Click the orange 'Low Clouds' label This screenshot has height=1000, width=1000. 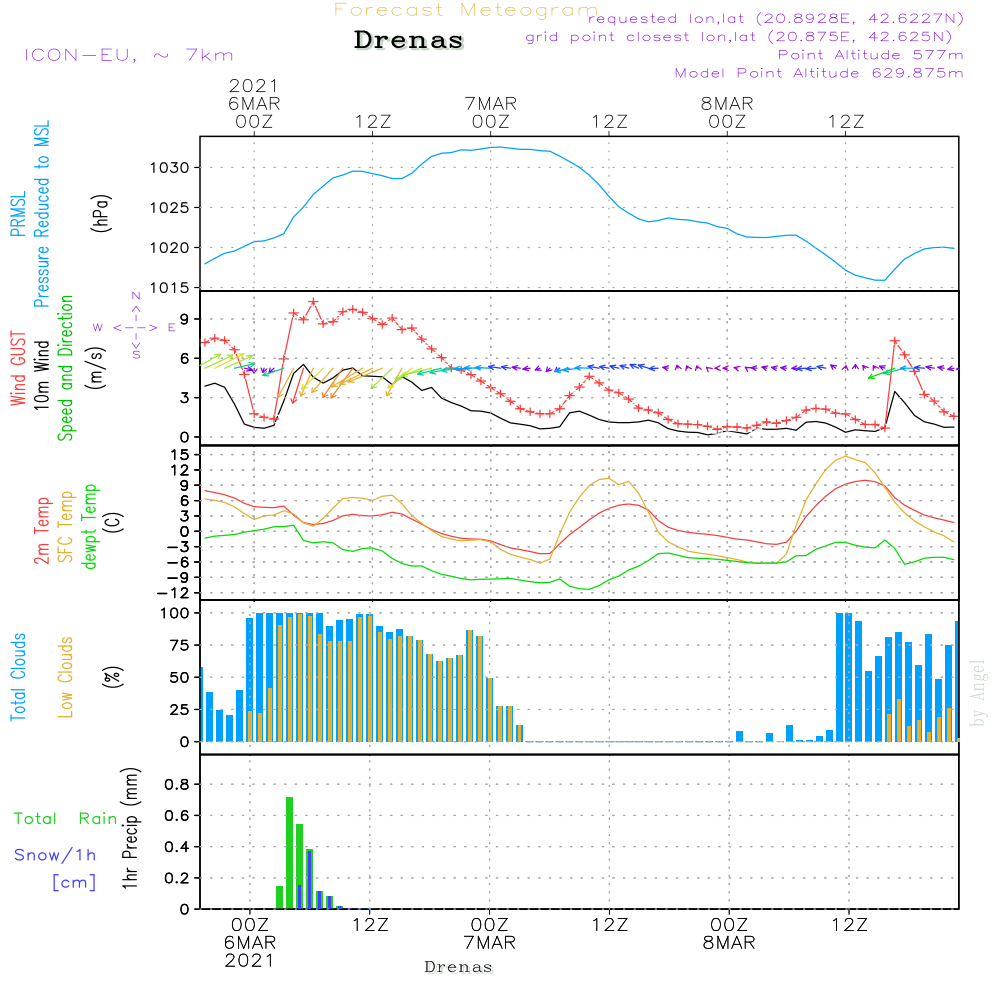click(x=65, y=677)
